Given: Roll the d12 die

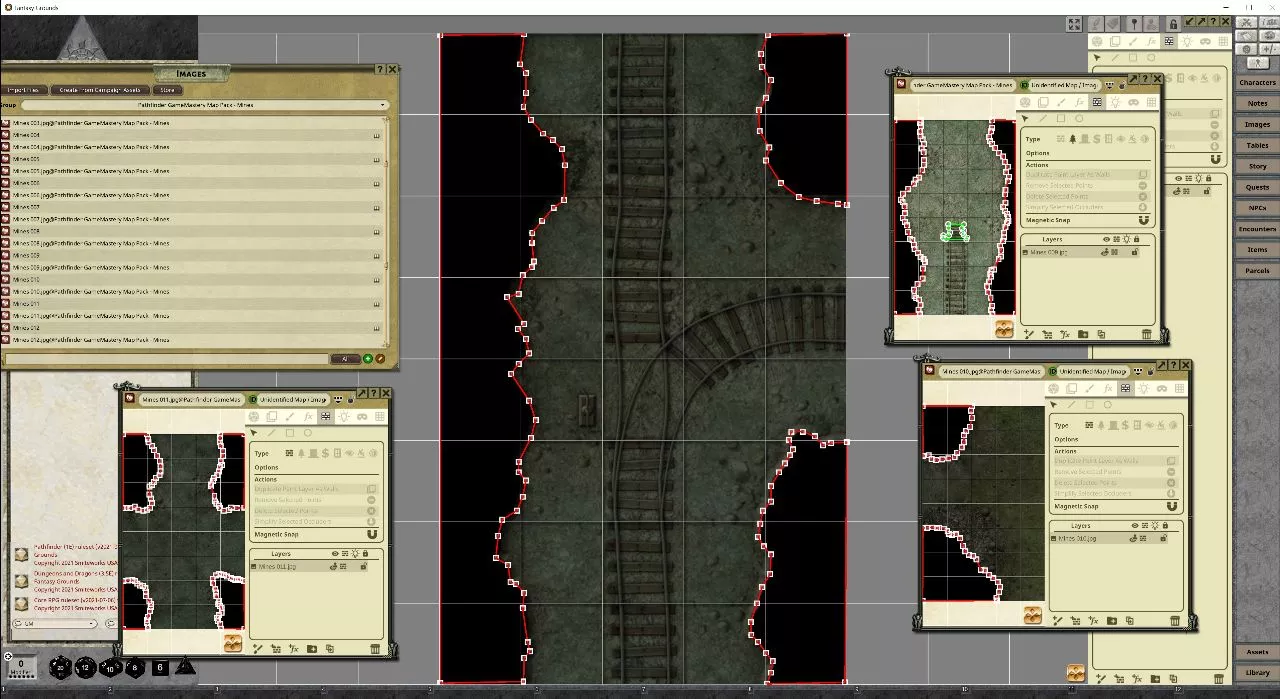Looking at the screenshot, I should tap(86, 667).
